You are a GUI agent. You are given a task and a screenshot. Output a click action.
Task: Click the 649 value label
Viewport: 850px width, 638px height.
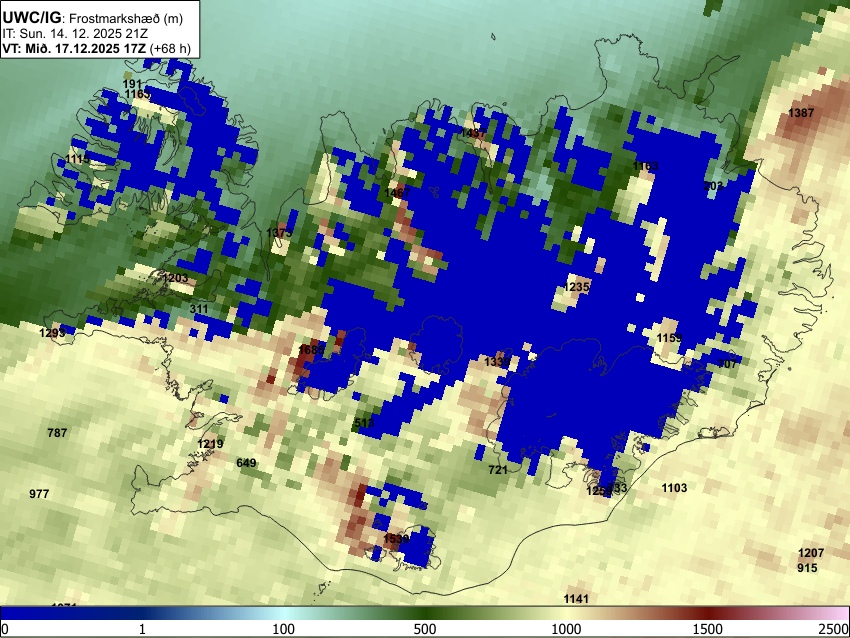(246, 463)
